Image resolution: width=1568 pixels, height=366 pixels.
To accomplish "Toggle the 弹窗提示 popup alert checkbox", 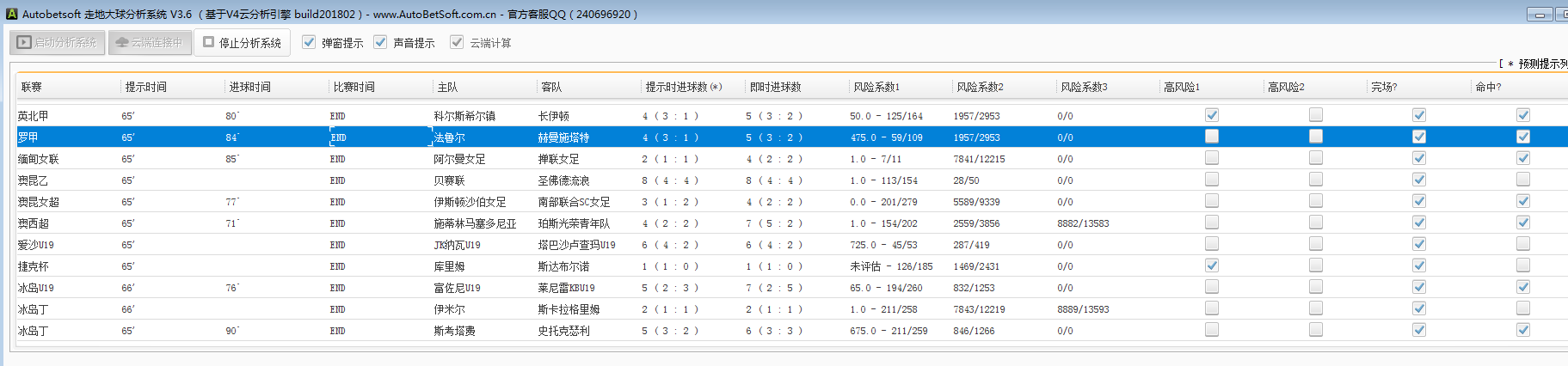I will (310, 42).
